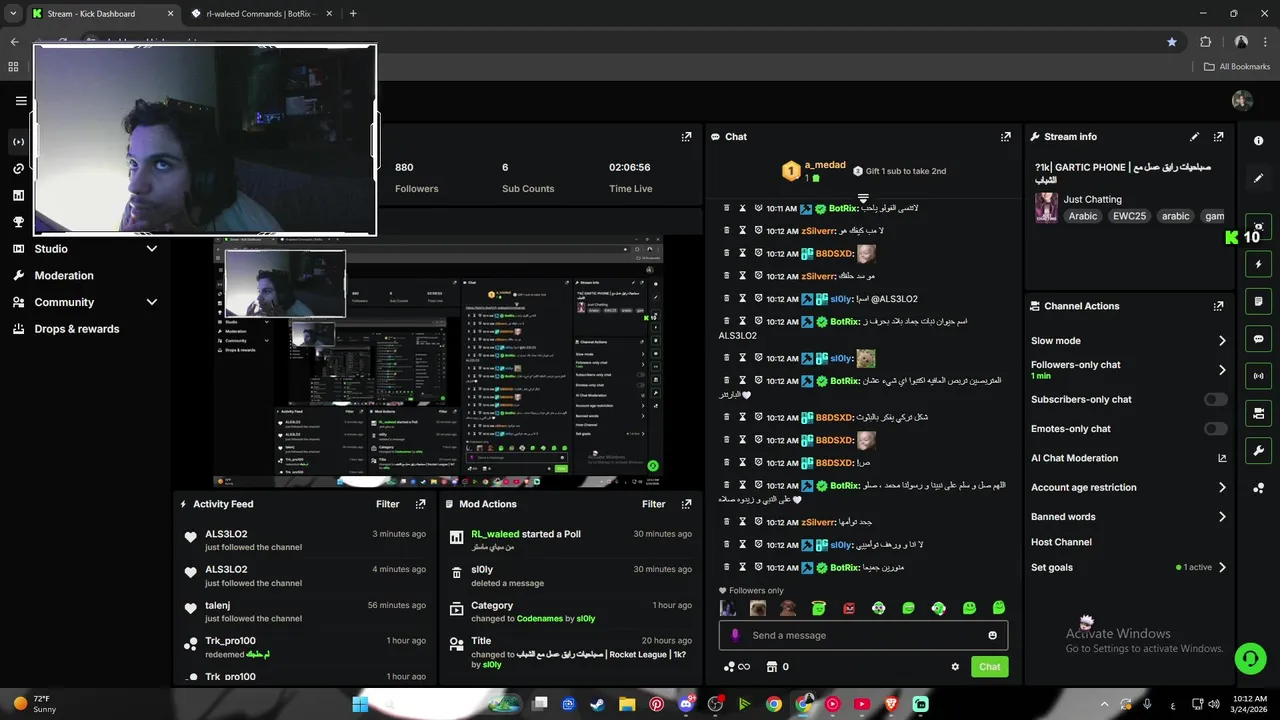
Task: Switch to the rl-waleed Commands BotRix tab
Action: pyautogui.click(x=262, y=14)
